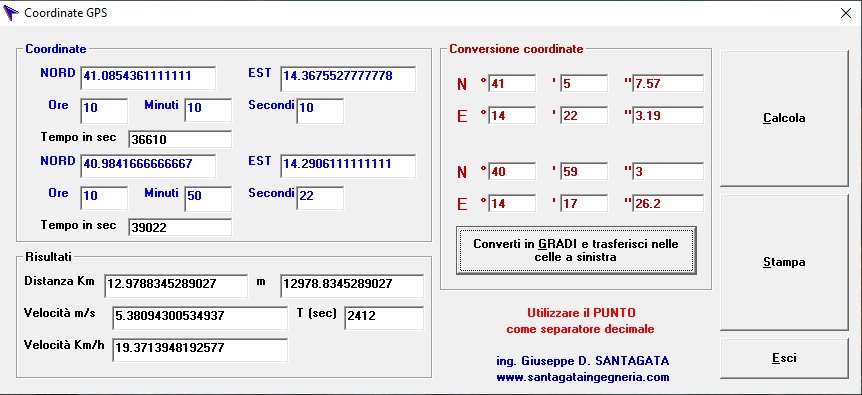
Task: Click Velocità m/s field 5.38094300534937
Action: (x=200, y=318)
